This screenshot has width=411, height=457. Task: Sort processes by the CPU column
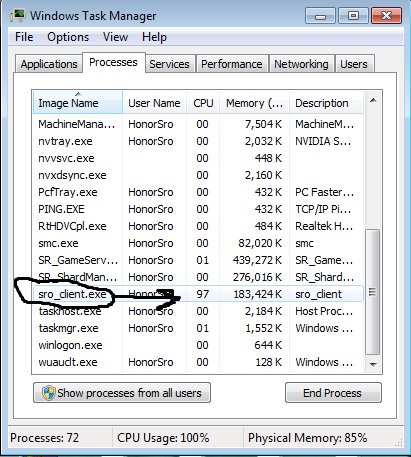coord(203,103)
